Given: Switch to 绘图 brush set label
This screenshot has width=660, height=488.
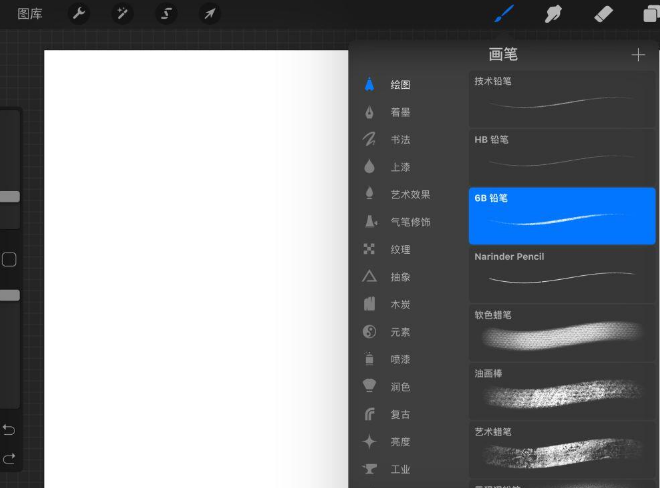Looking at the screenshot, I should (400, 85).
